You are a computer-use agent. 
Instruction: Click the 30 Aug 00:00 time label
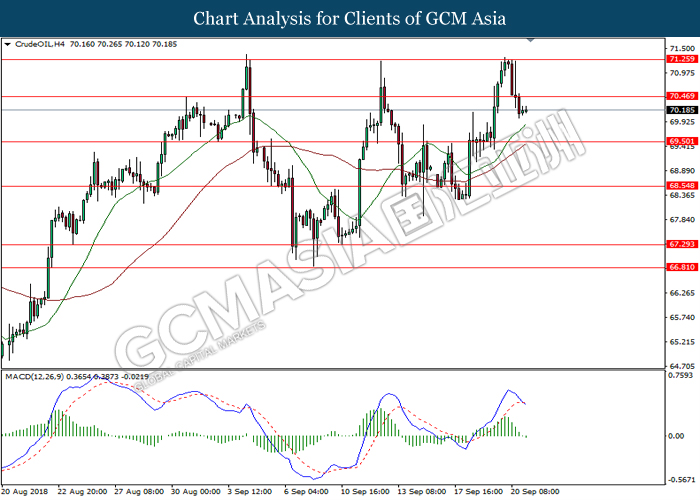point(196,492)
